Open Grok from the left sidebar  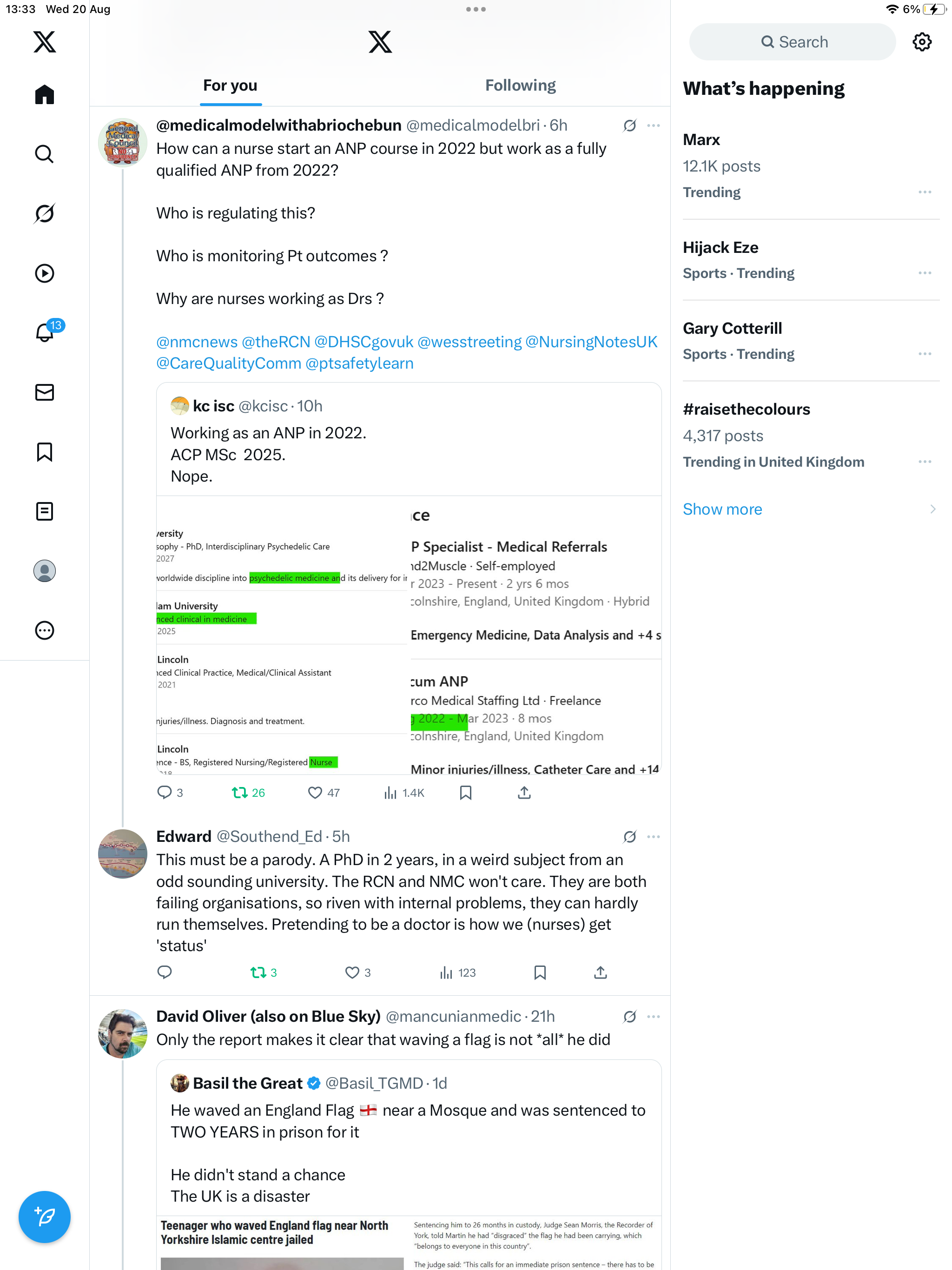[44, 213]
